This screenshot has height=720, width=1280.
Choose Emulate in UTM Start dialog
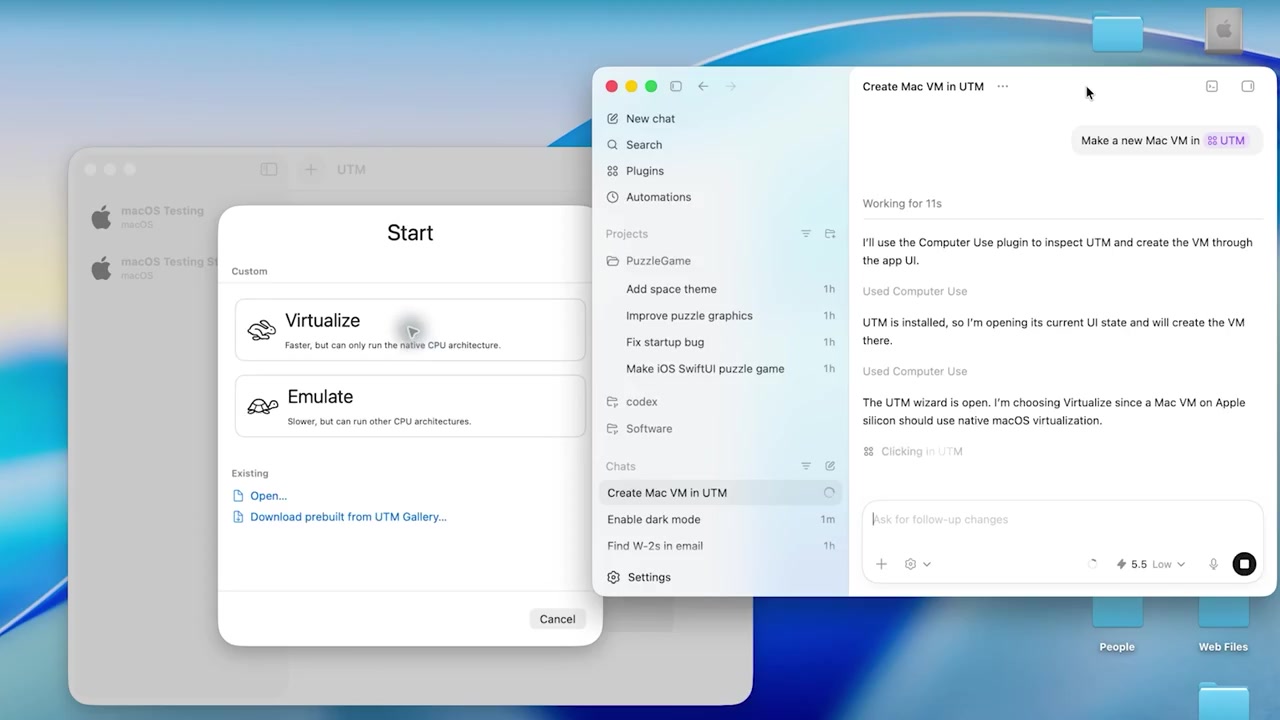(410, 406)
